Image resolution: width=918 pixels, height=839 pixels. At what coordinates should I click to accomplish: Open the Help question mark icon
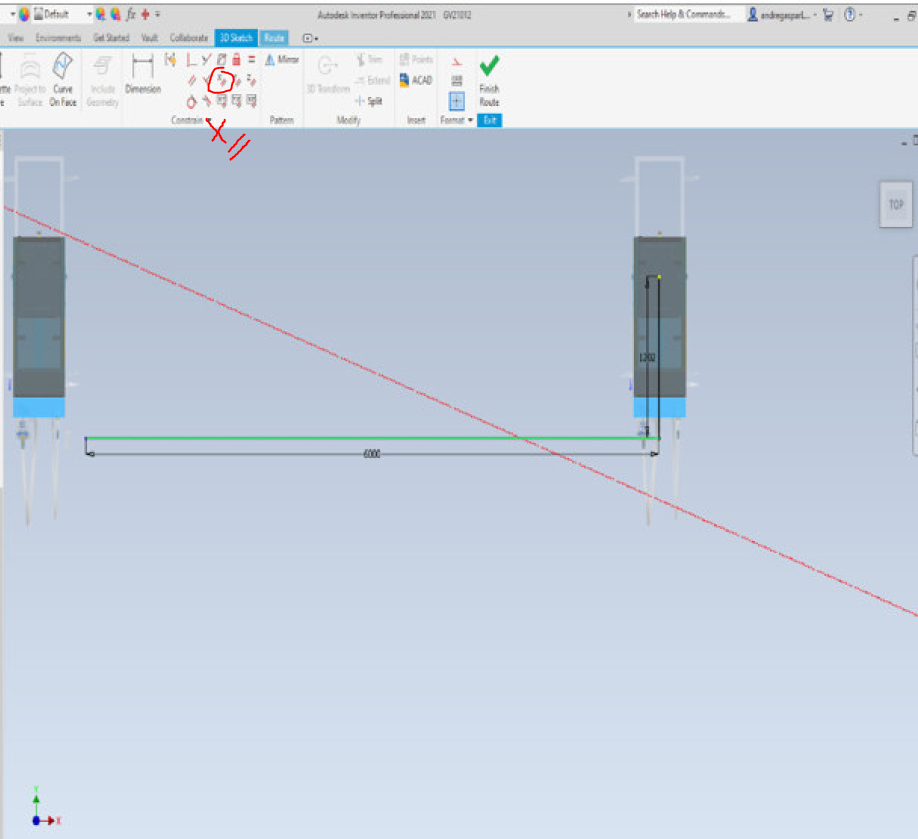[x=850, y=15]
